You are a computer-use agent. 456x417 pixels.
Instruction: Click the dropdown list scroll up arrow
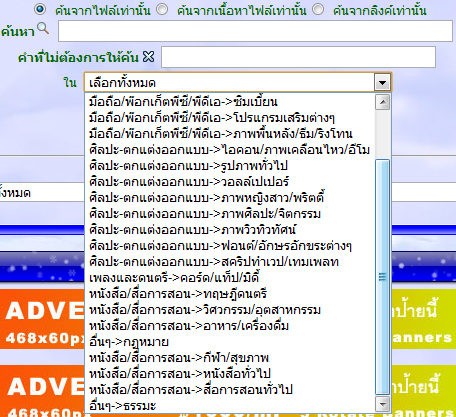(383, 102)
